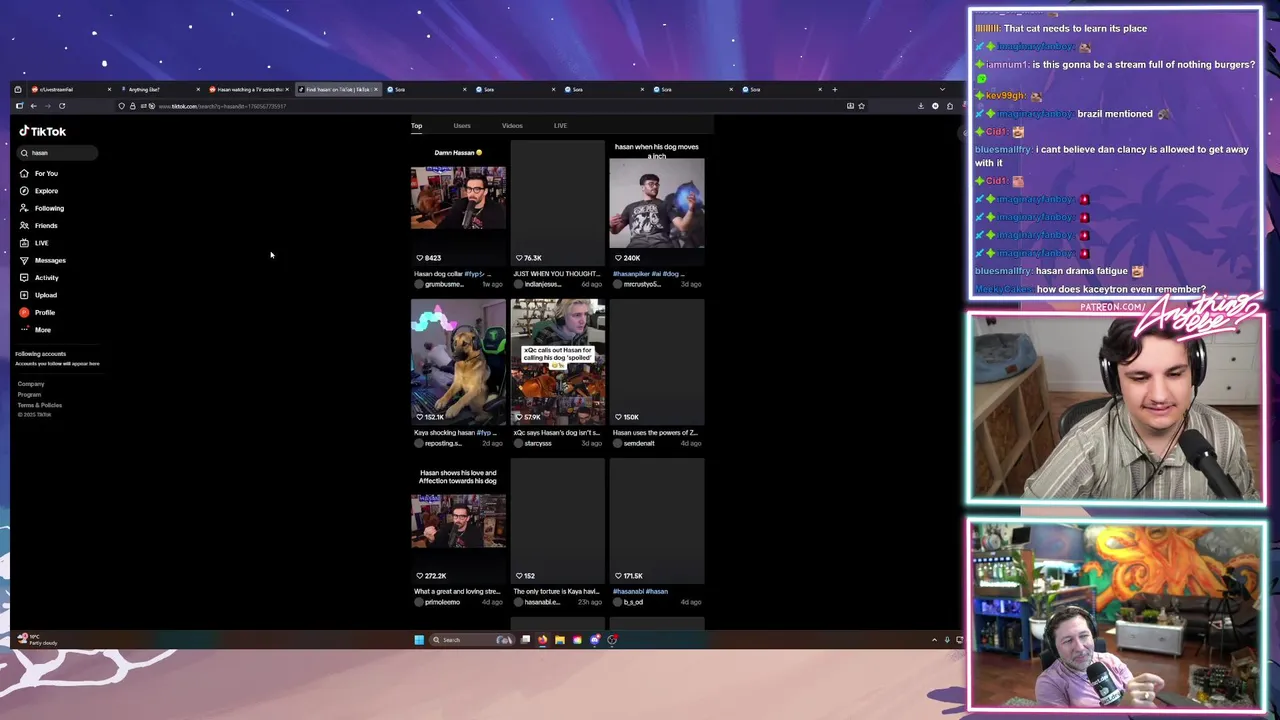Open the browser downloads icon

(921, 106)
